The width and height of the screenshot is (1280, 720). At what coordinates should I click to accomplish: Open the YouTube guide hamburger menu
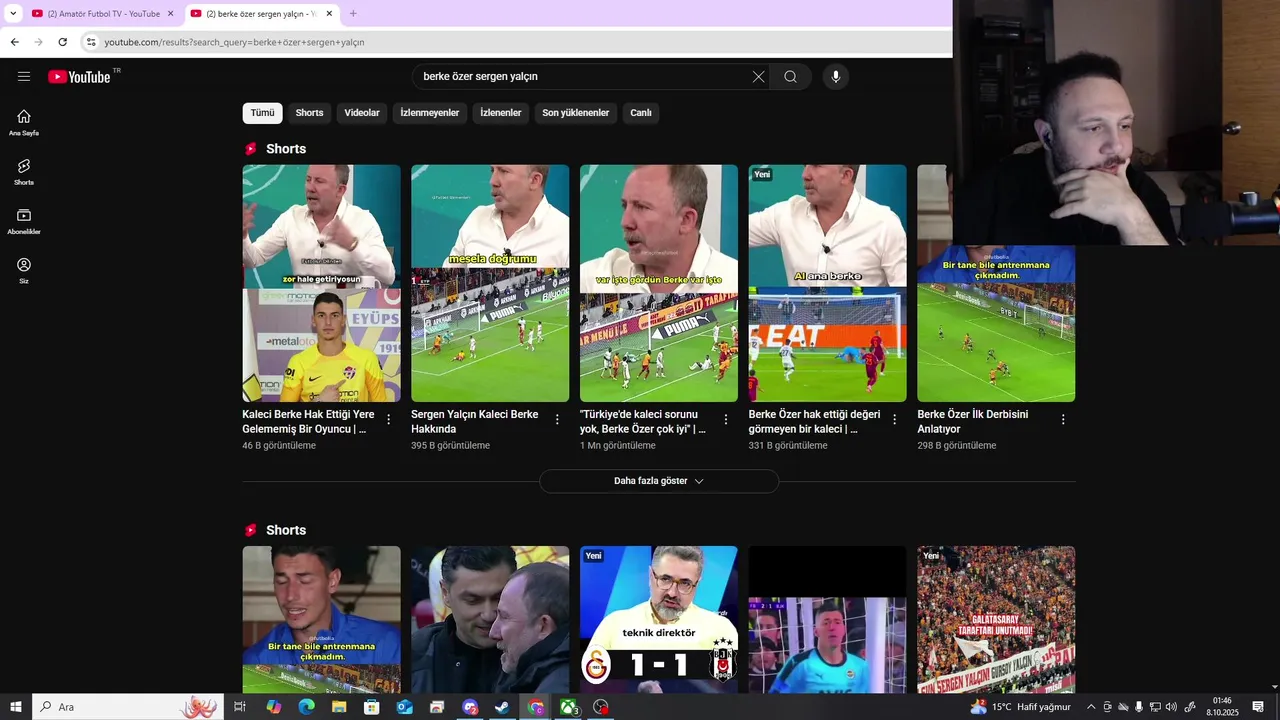pos(24,77)
